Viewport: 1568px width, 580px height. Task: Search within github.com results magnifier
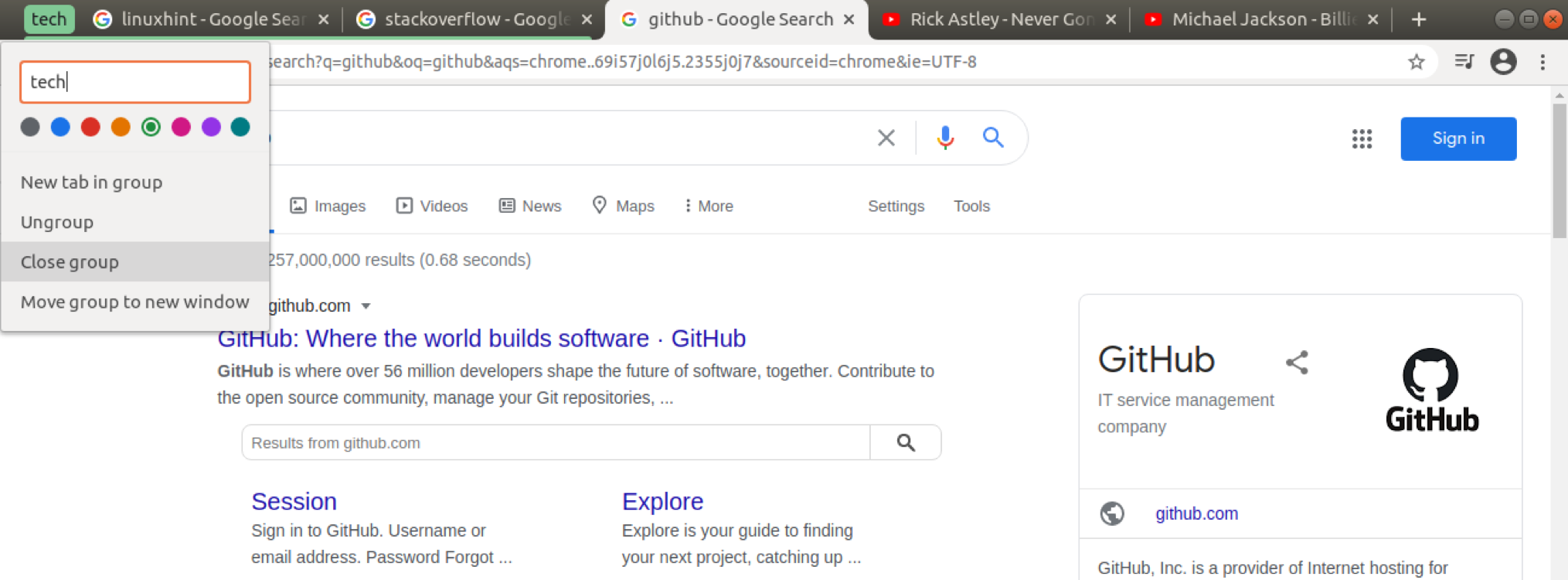(x=906, y=442)
